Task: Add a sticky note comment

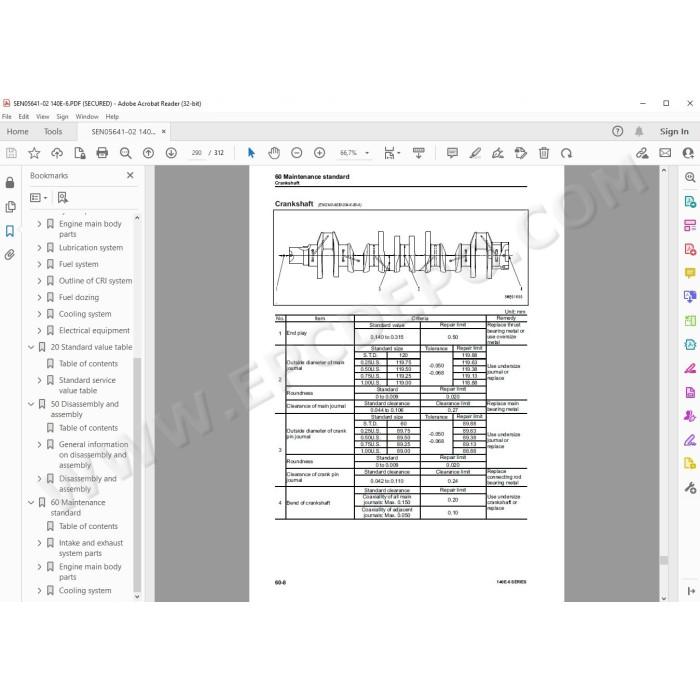Action: coord(452,153)
